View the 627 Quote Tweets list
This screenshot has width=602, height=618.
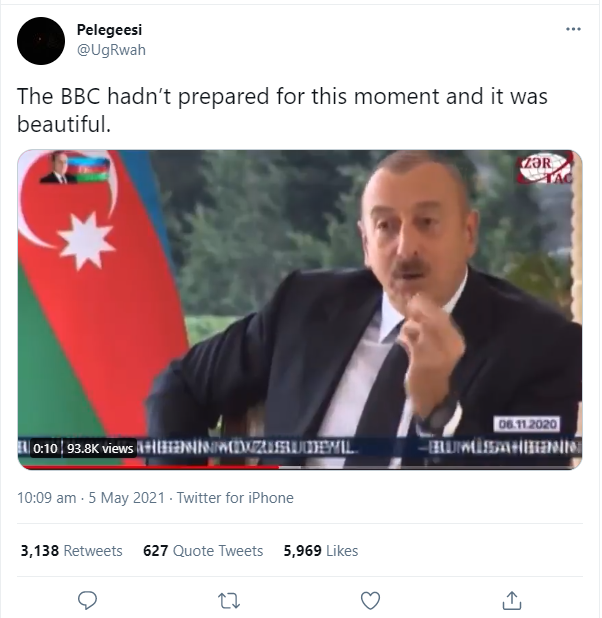tap(203, 551)
